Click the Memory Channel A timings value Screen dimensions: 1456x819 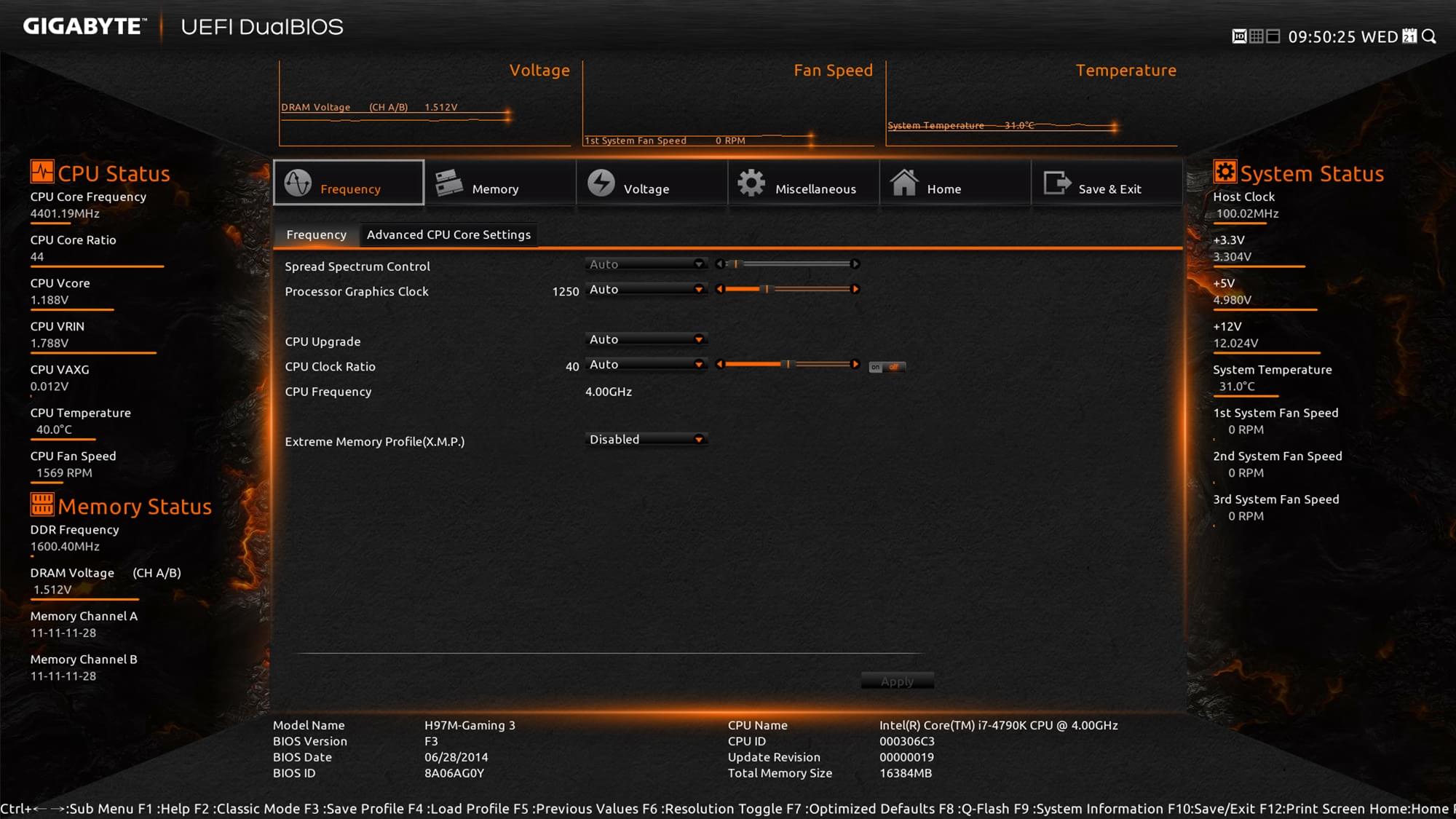(x=63, y=633)
